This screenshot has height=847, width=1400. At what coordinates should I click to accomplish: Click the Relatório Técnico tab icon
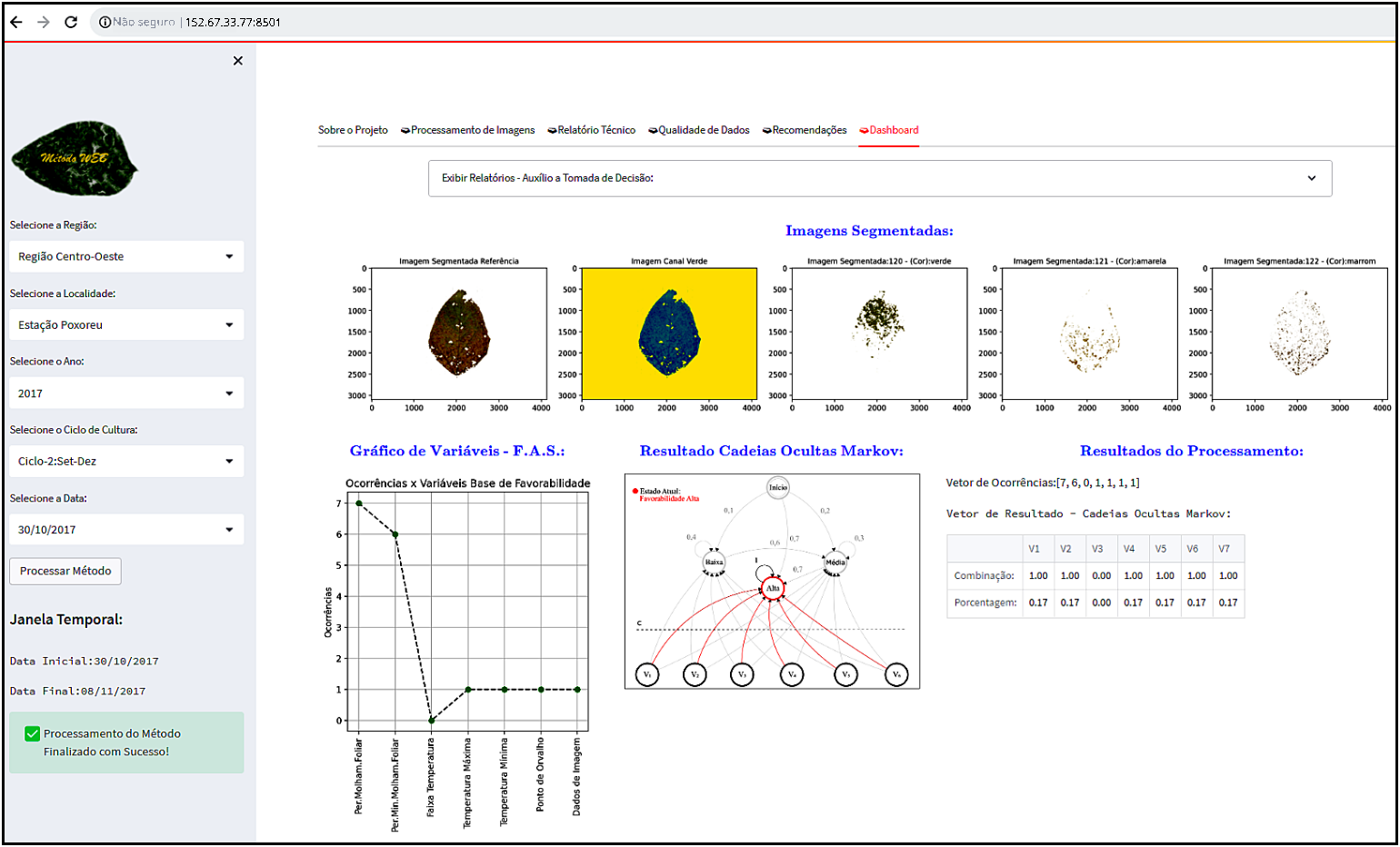(x=552, y=130)
